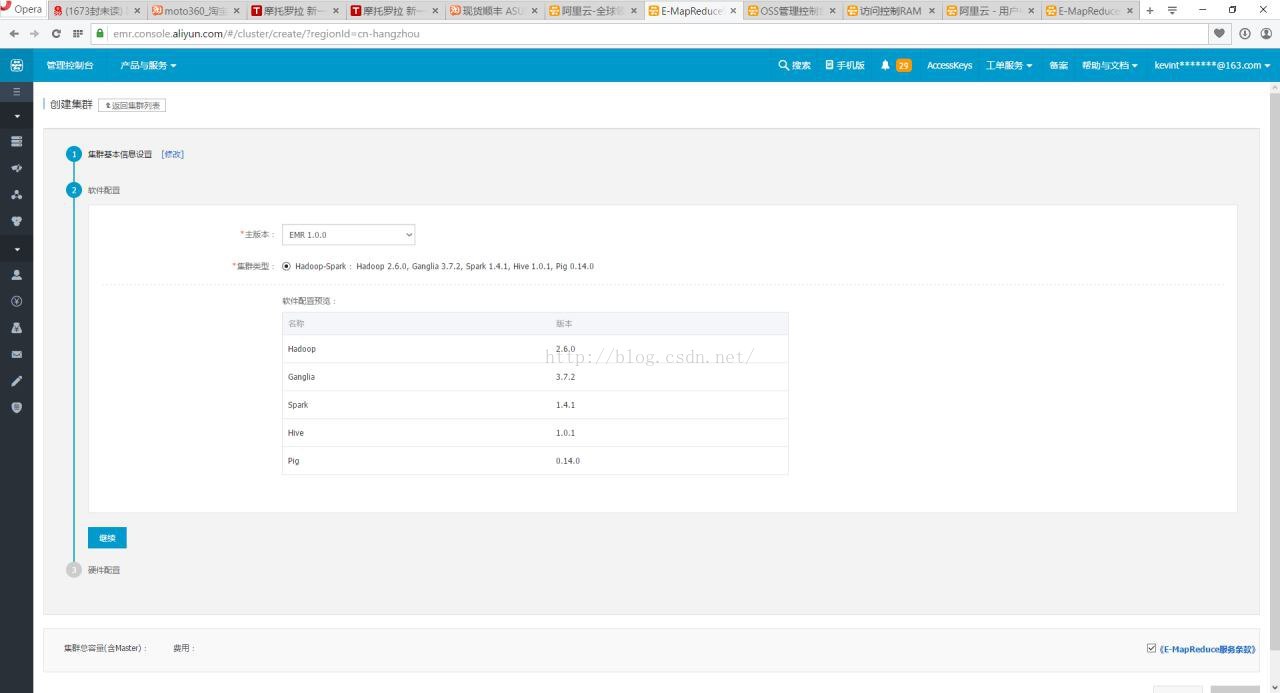This screenshot has width=1280, height=693.
Task: Open the speed dial grid icon
Action: tap(77, 33)
